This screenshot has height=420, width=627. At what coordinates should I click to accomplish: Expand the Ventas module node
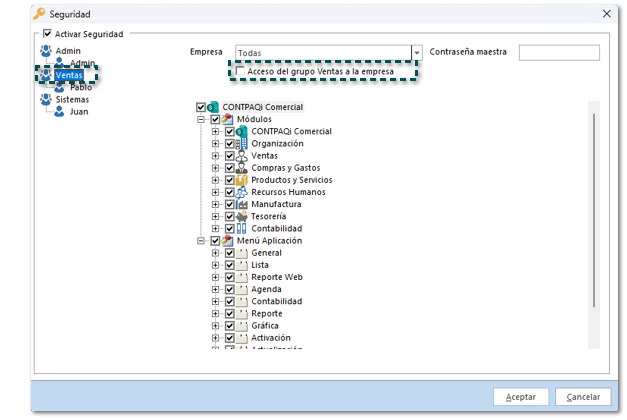click(x=215, y=156)
